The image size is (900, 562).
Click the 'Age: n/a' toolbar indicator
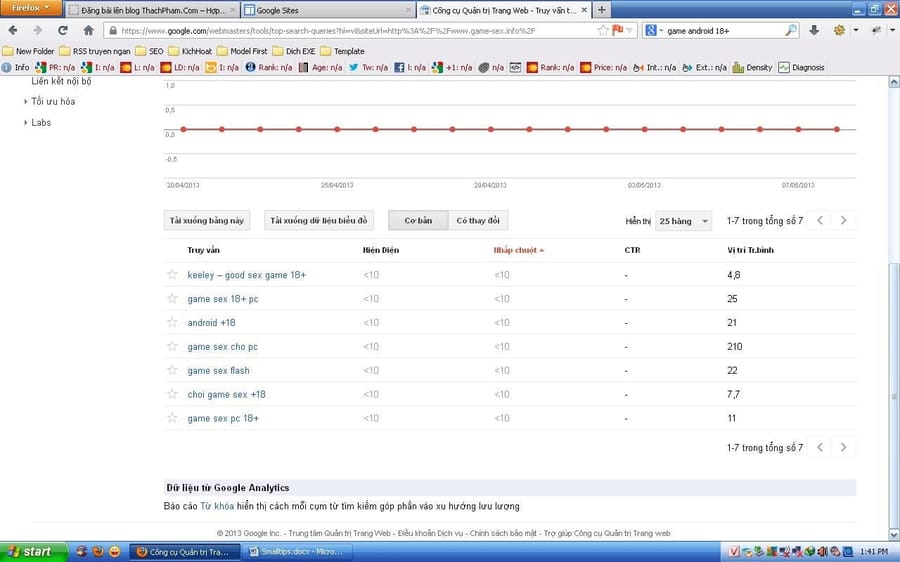(320, 67)
